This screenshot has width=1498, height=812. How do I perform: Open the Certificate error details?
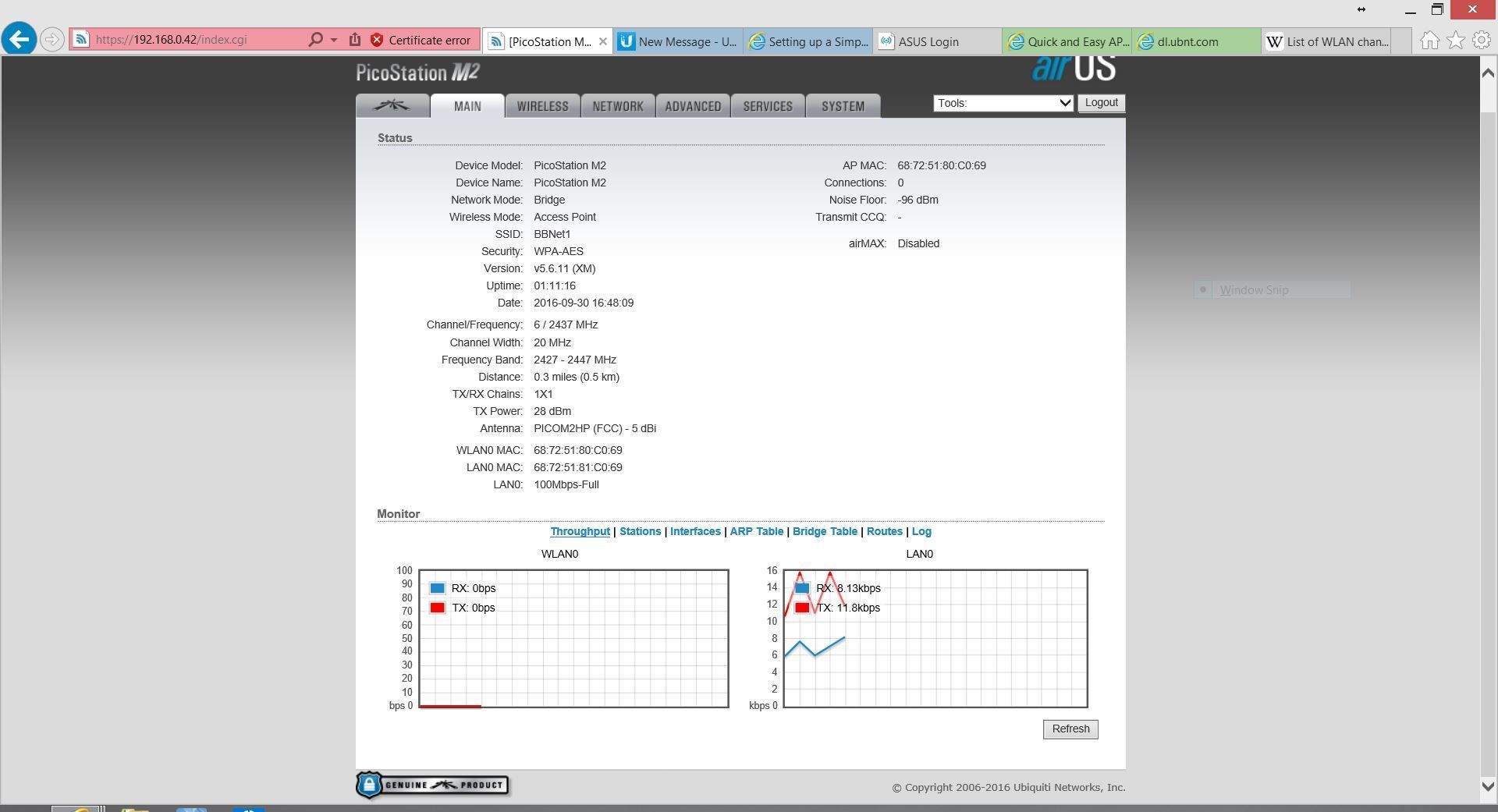(429, 40)
